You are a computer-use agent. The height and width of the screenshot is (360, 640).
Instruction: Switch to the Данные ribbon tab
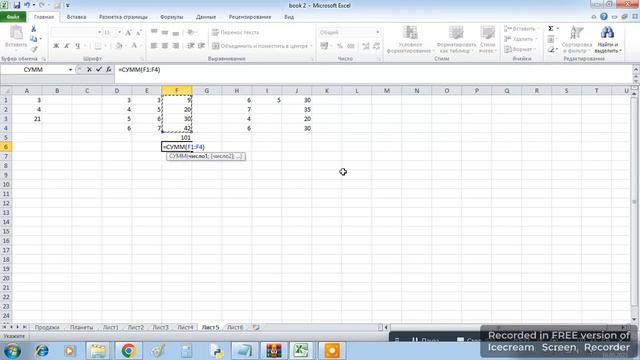click(206, 17)
